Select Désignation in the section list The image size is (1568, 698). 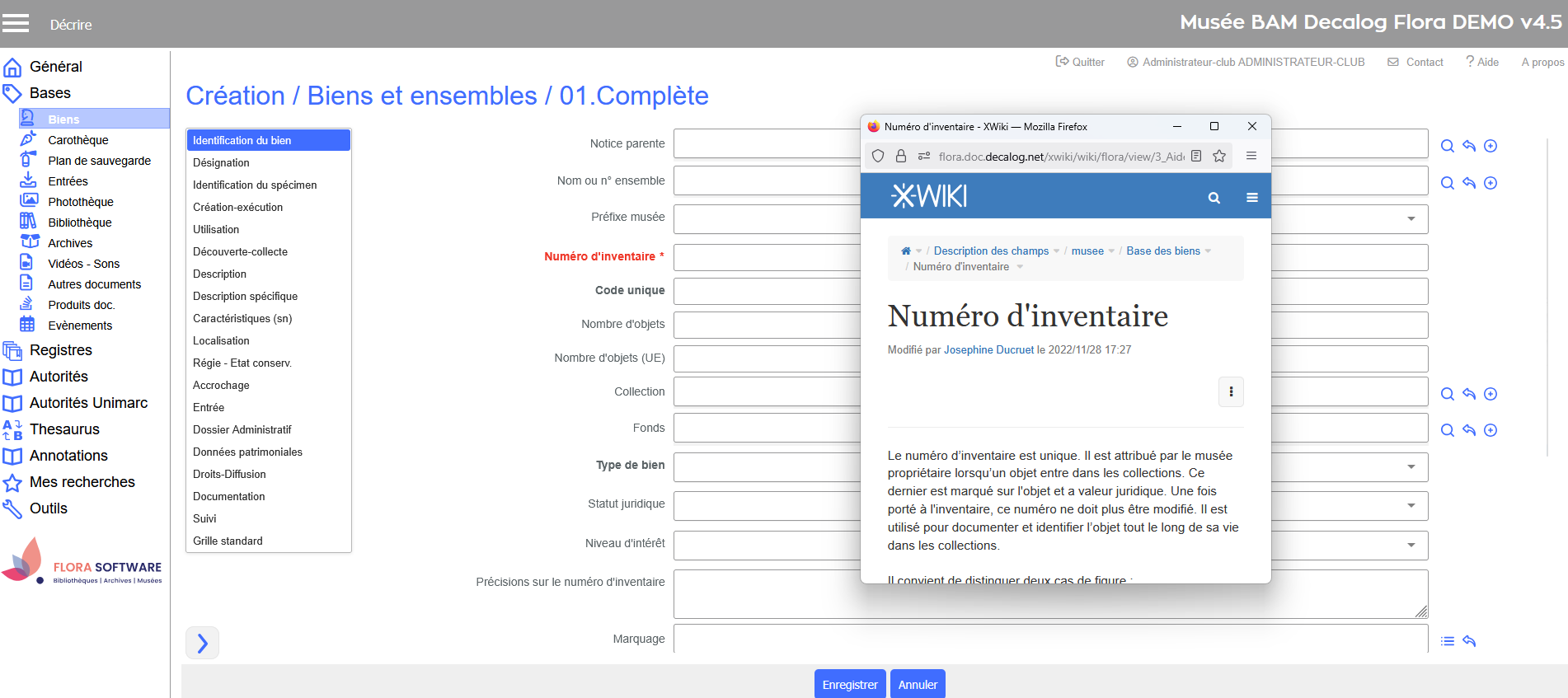(221, 163)
